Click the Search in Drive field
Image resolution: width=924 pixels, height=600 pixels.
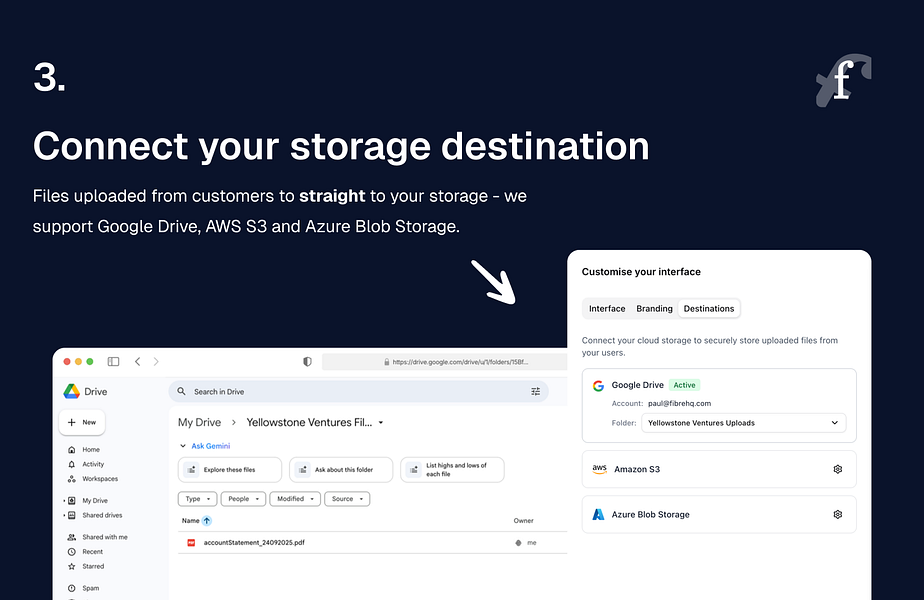click(x=358, y=391)
